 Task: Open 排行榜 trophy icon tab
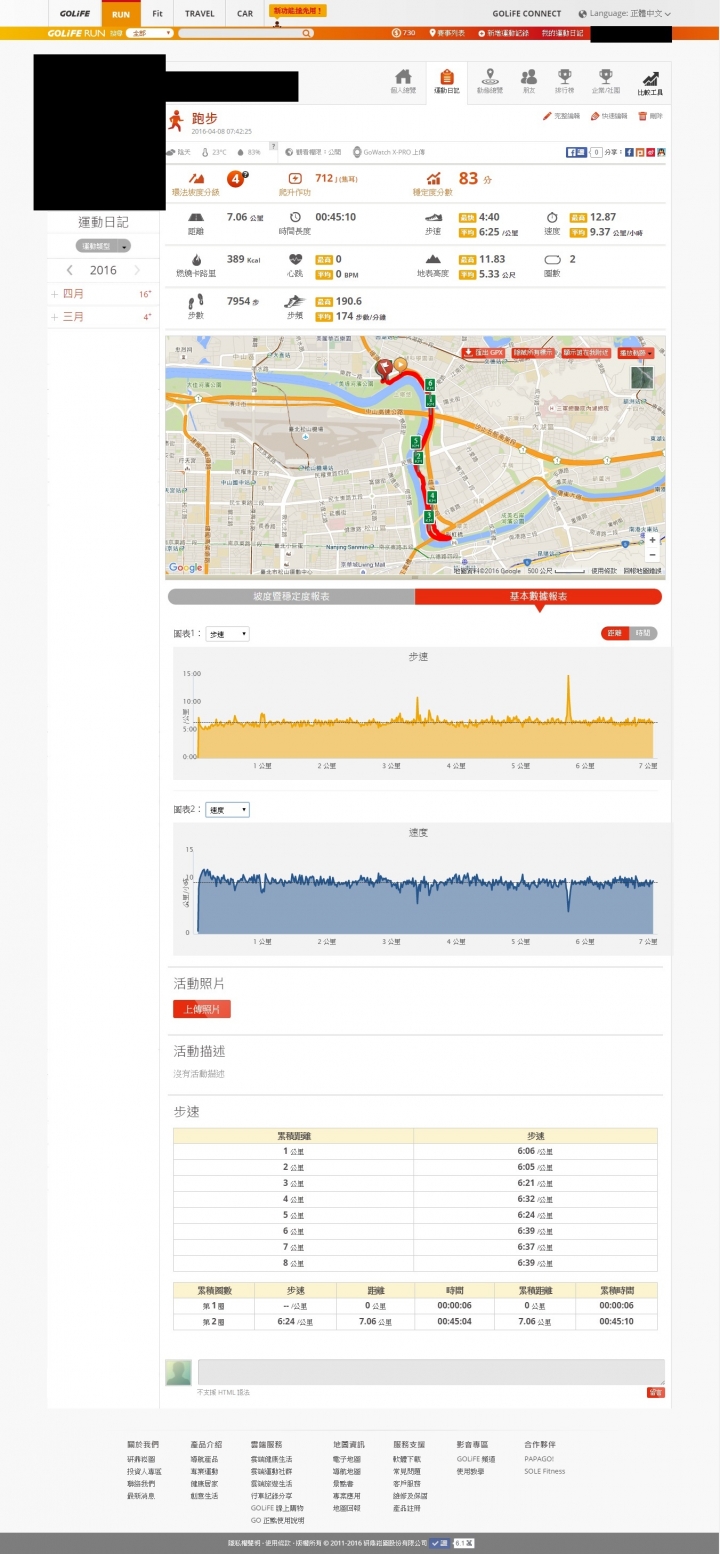click(x=565, y=82)
